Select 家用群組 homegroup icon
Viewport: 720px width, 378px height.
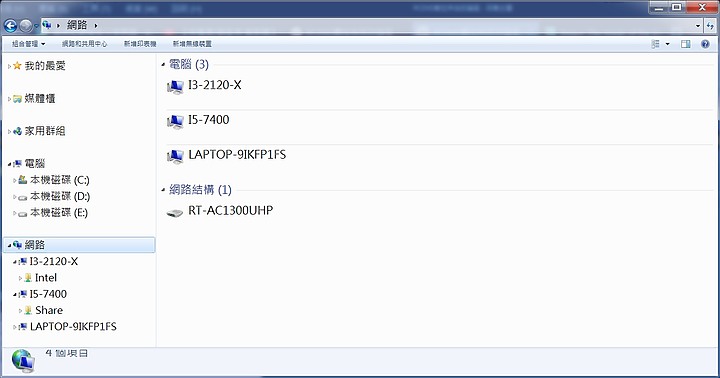point(17,131)
